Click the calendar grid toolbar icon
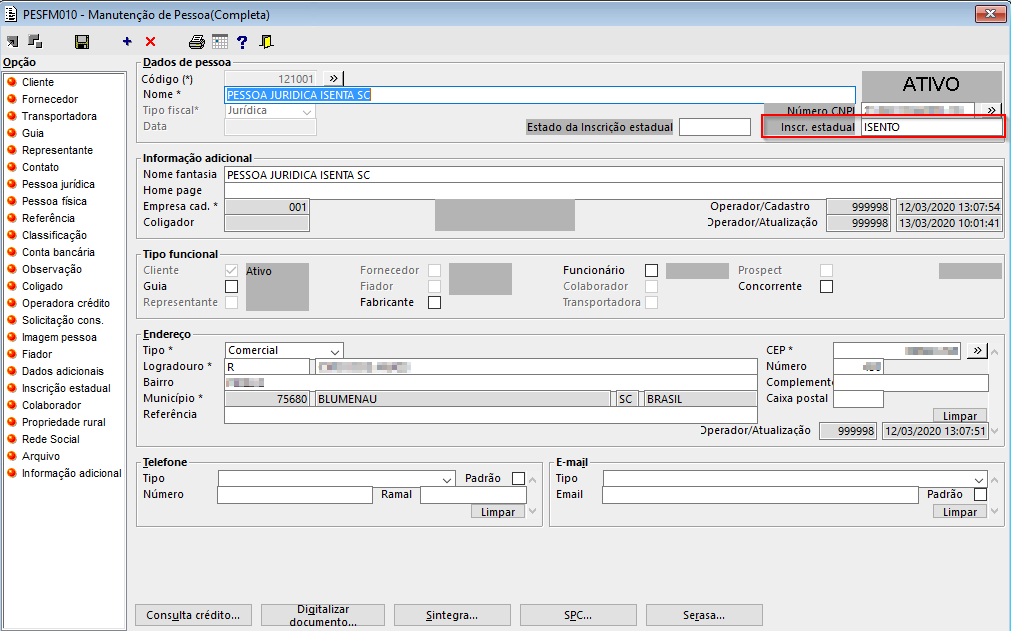Viewport: 1011px width, 631px height. [x=220, y=42]
